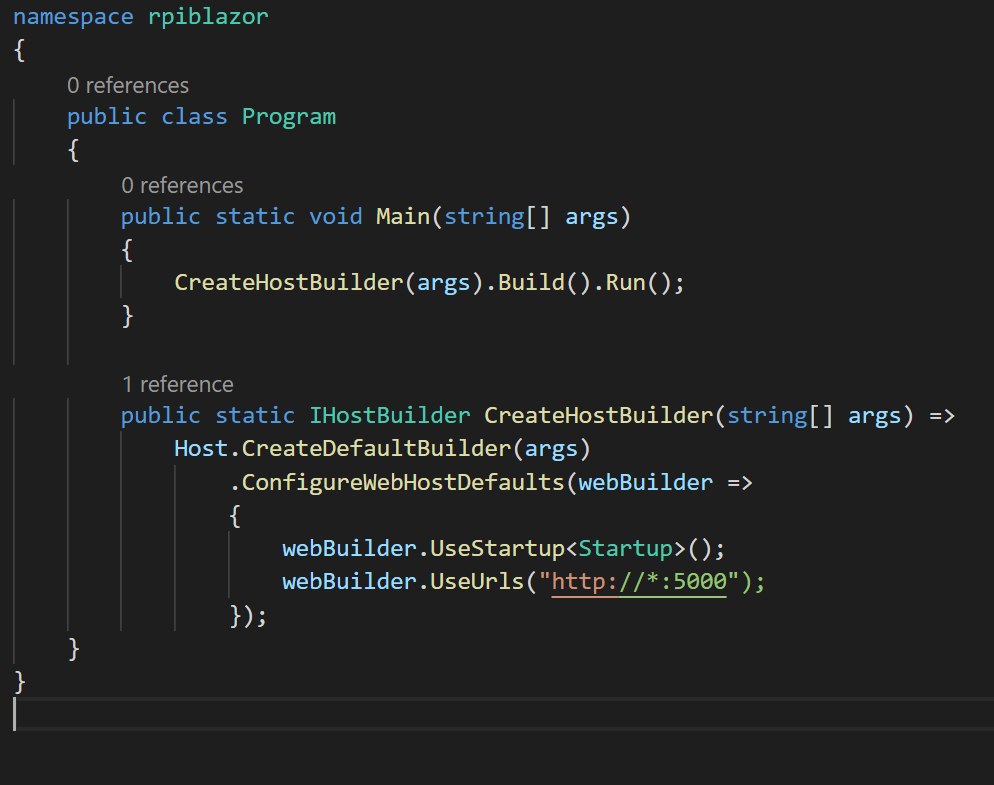Click the 'class' keyword
Image resolution: width=994 pixels, height=785 pixels.
click(x=195, y=117)
